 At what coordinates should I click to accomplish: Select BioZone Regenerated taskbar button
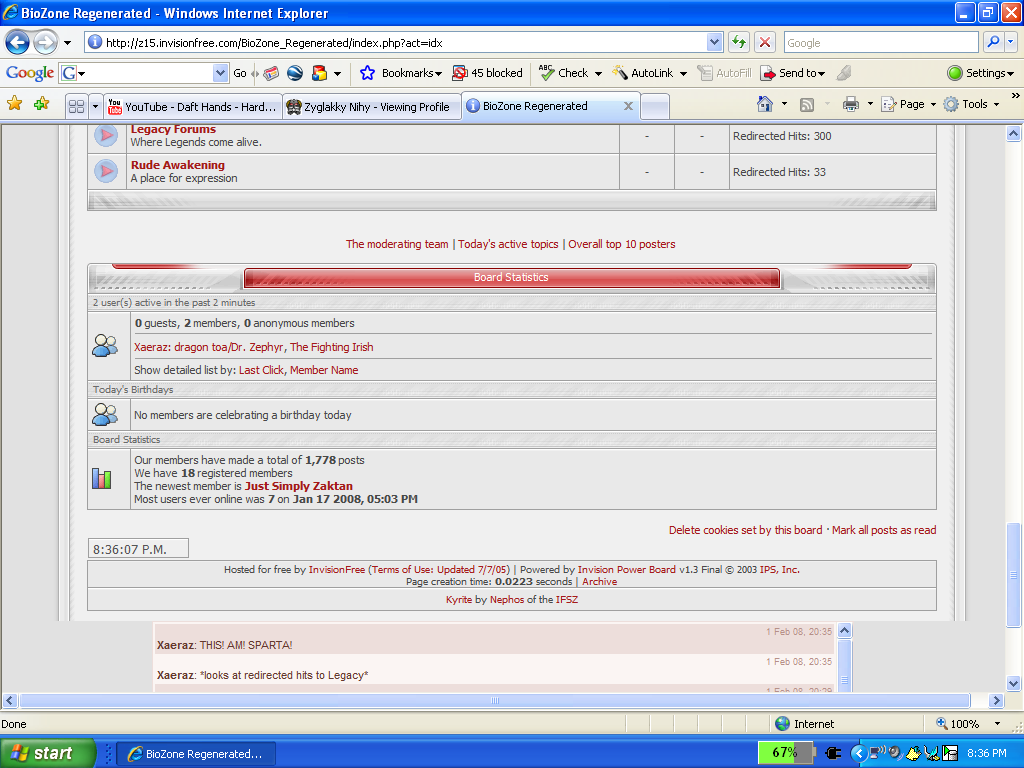[x=196, y=754]
